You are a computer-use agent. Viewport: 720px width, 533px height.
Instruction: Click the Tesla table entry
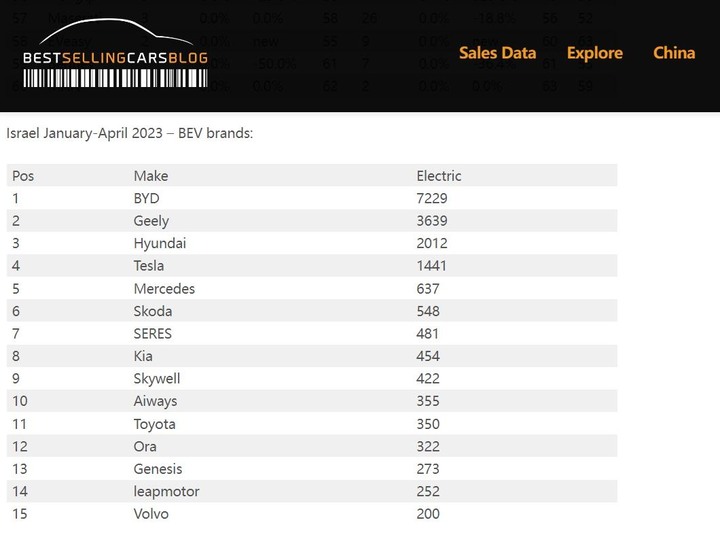149,266
